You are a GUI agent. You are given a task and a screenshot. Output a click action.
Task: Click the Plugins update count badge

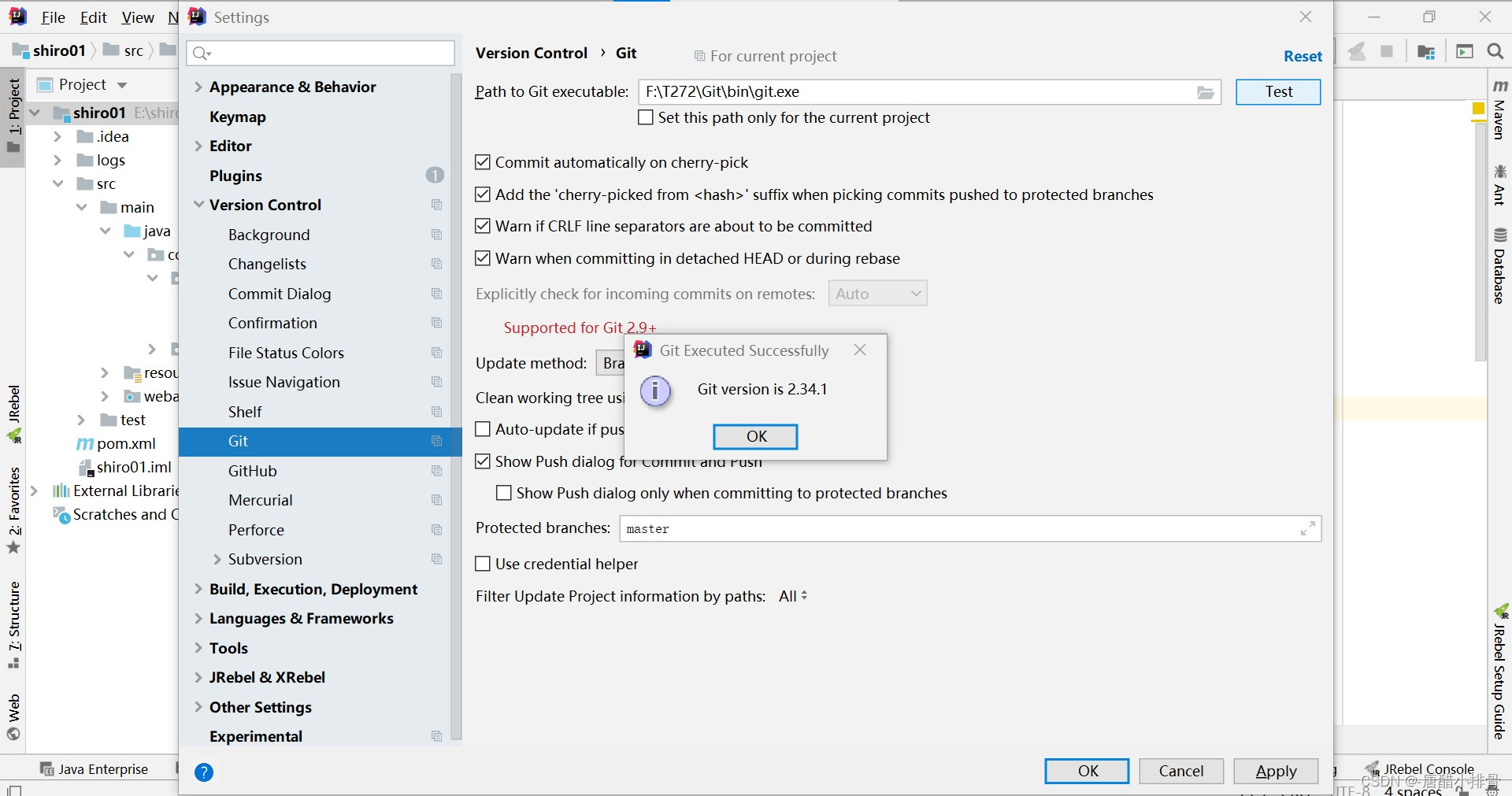coord(435,175)
